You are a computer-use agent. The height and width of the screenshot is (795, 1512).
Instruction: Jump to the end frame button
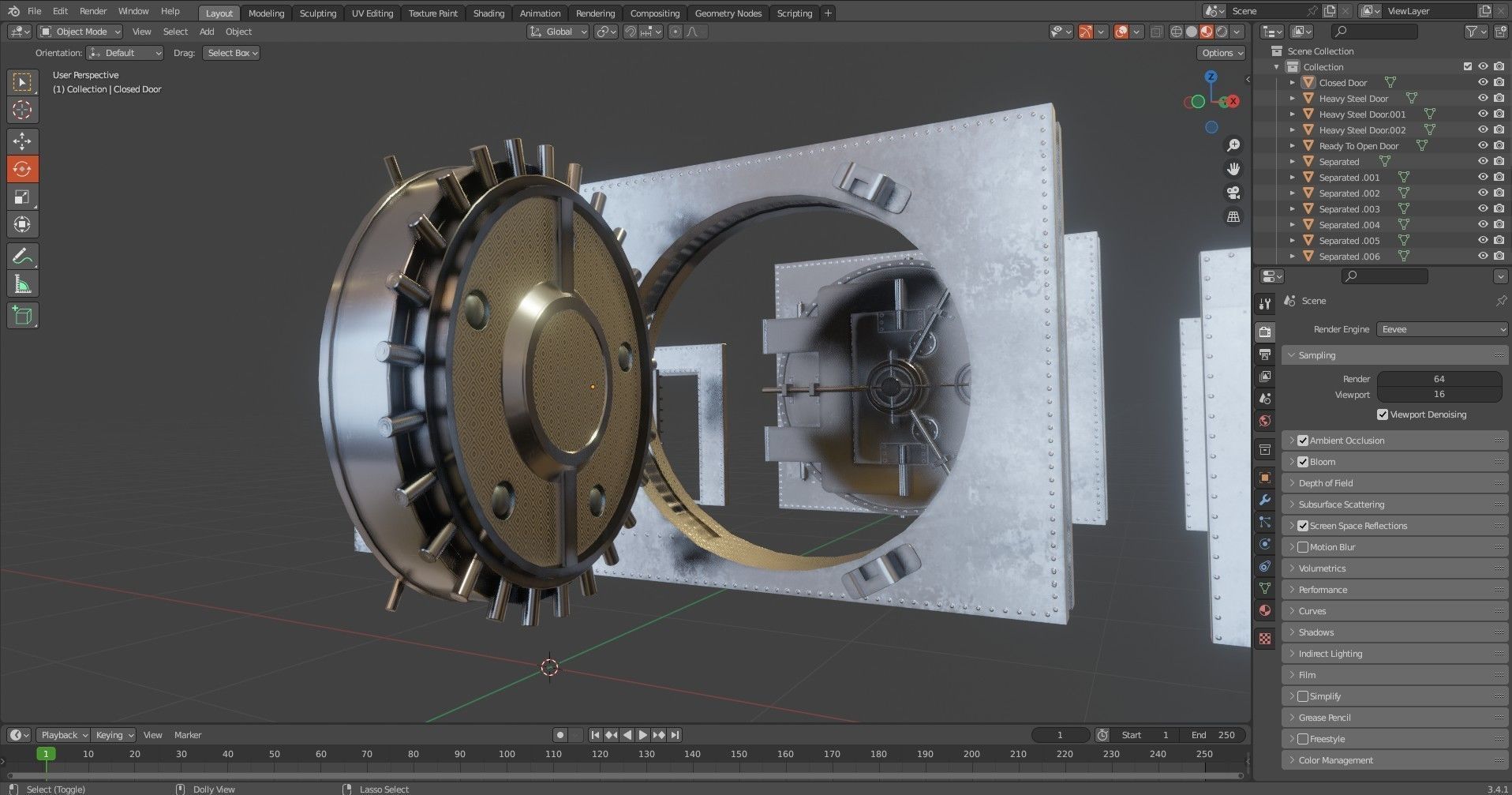pos(676,735)
